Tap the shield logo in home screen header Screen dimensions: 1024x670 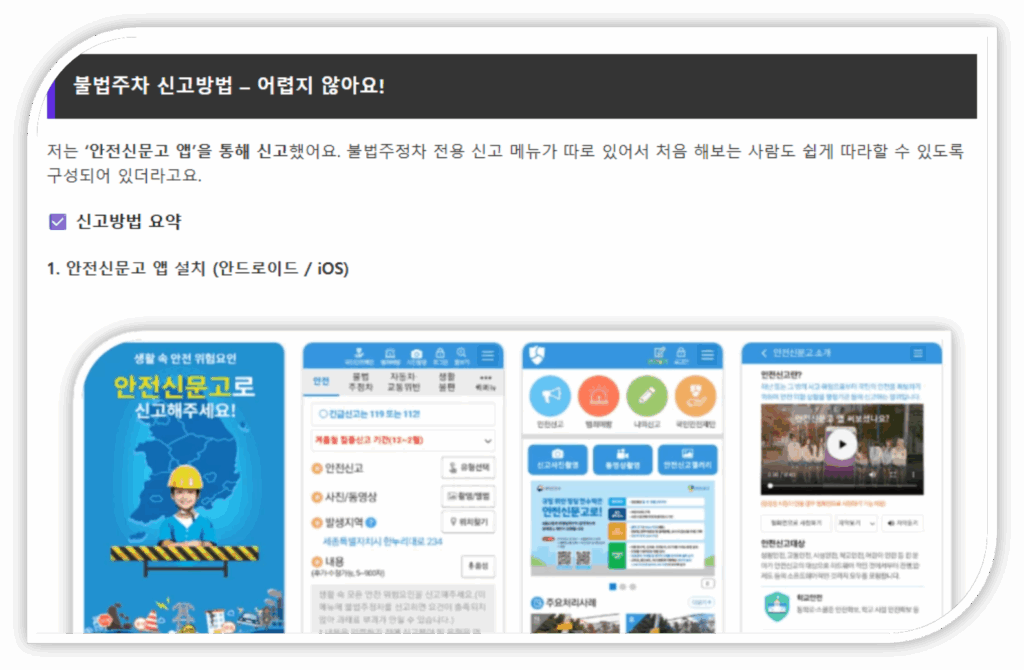537,355
